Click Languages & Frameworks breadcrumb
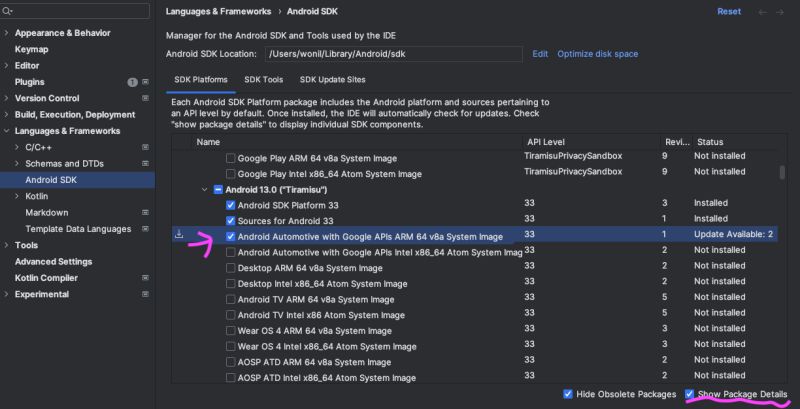Image resolution: width=800 pixels, height=409 pixels. (x=218, y=11)
